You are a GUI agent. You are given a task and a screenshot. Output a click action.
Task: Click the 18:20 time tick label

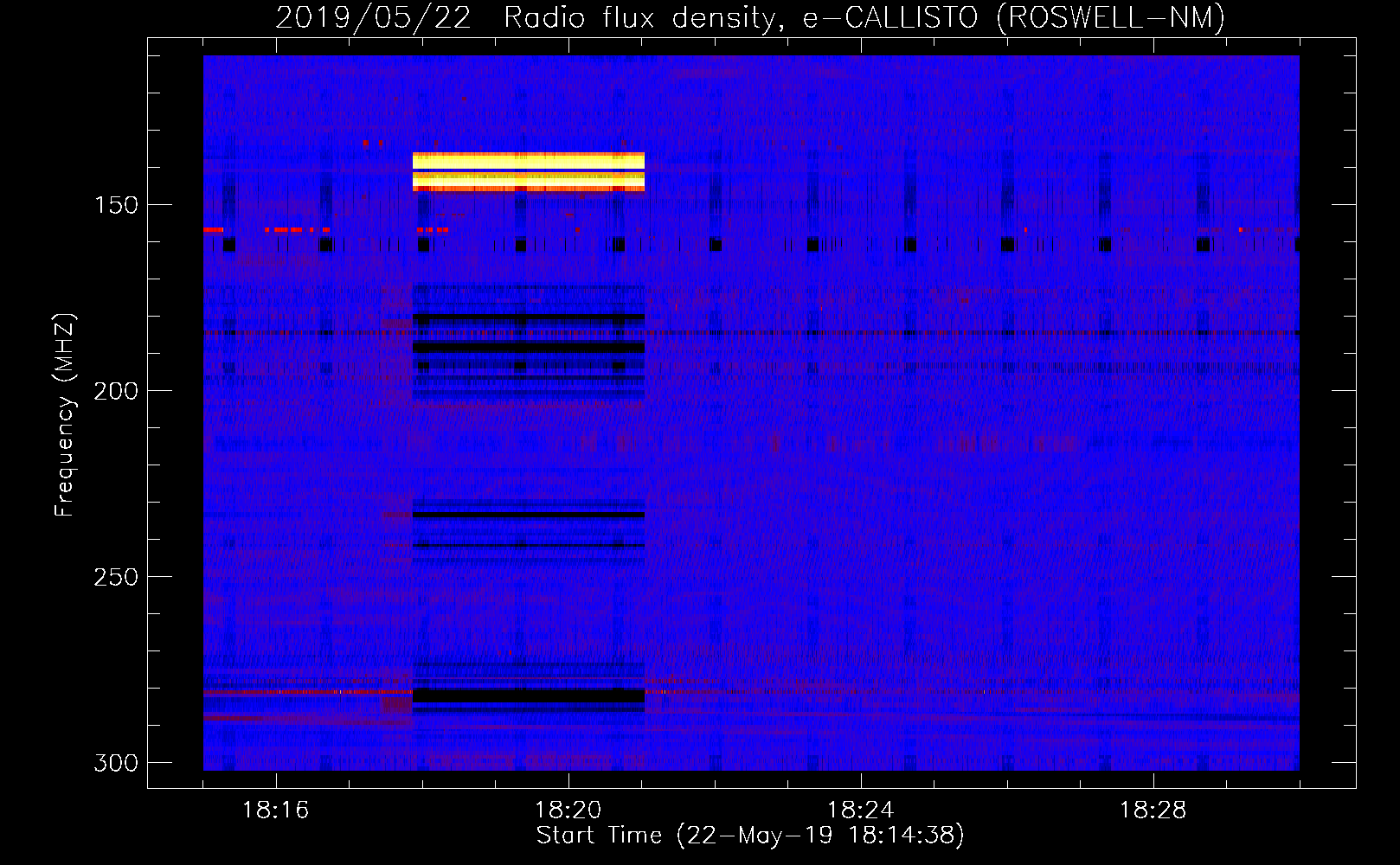coord(568,811)
